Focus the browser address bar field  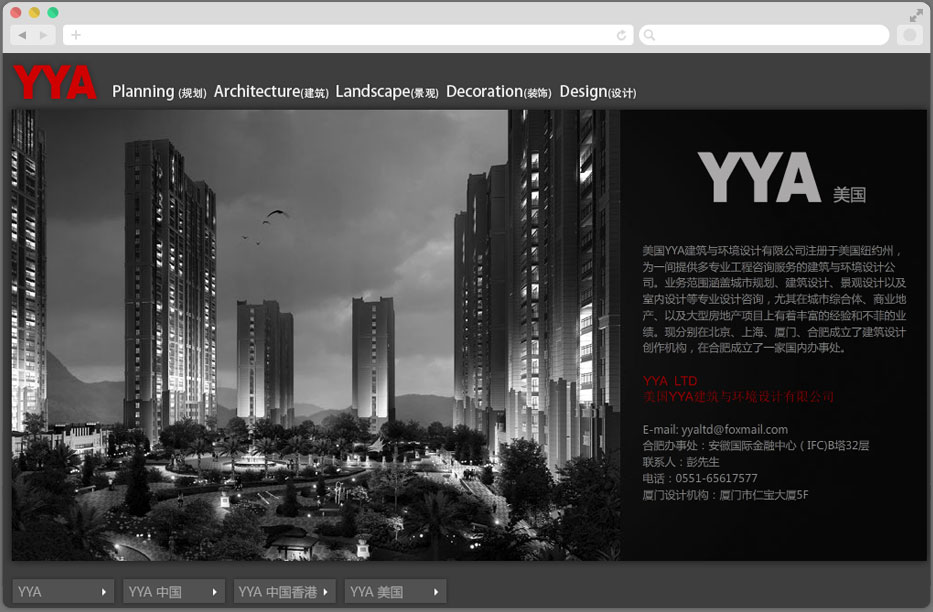[340, 35]
